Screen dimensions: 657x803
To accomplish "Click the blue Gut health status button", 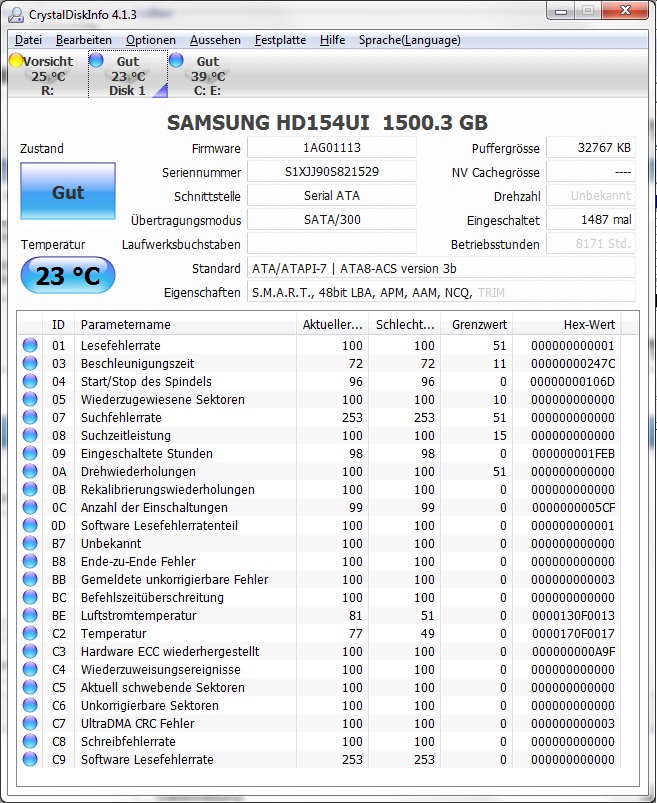I will (68, 191).
